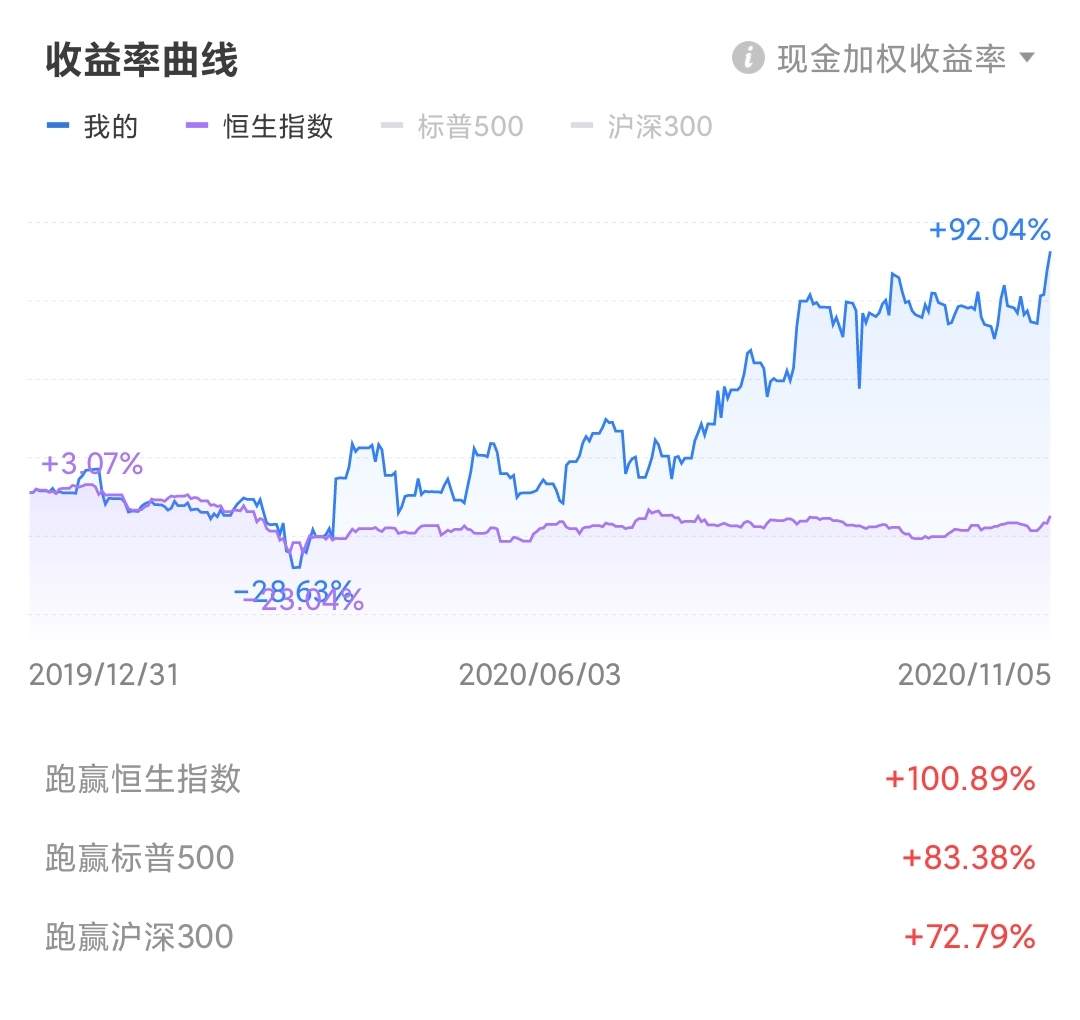Click the info icon beside 现金加权收益率
The height and width of the screenshot is (1020, 1080).
click(748, 58)
